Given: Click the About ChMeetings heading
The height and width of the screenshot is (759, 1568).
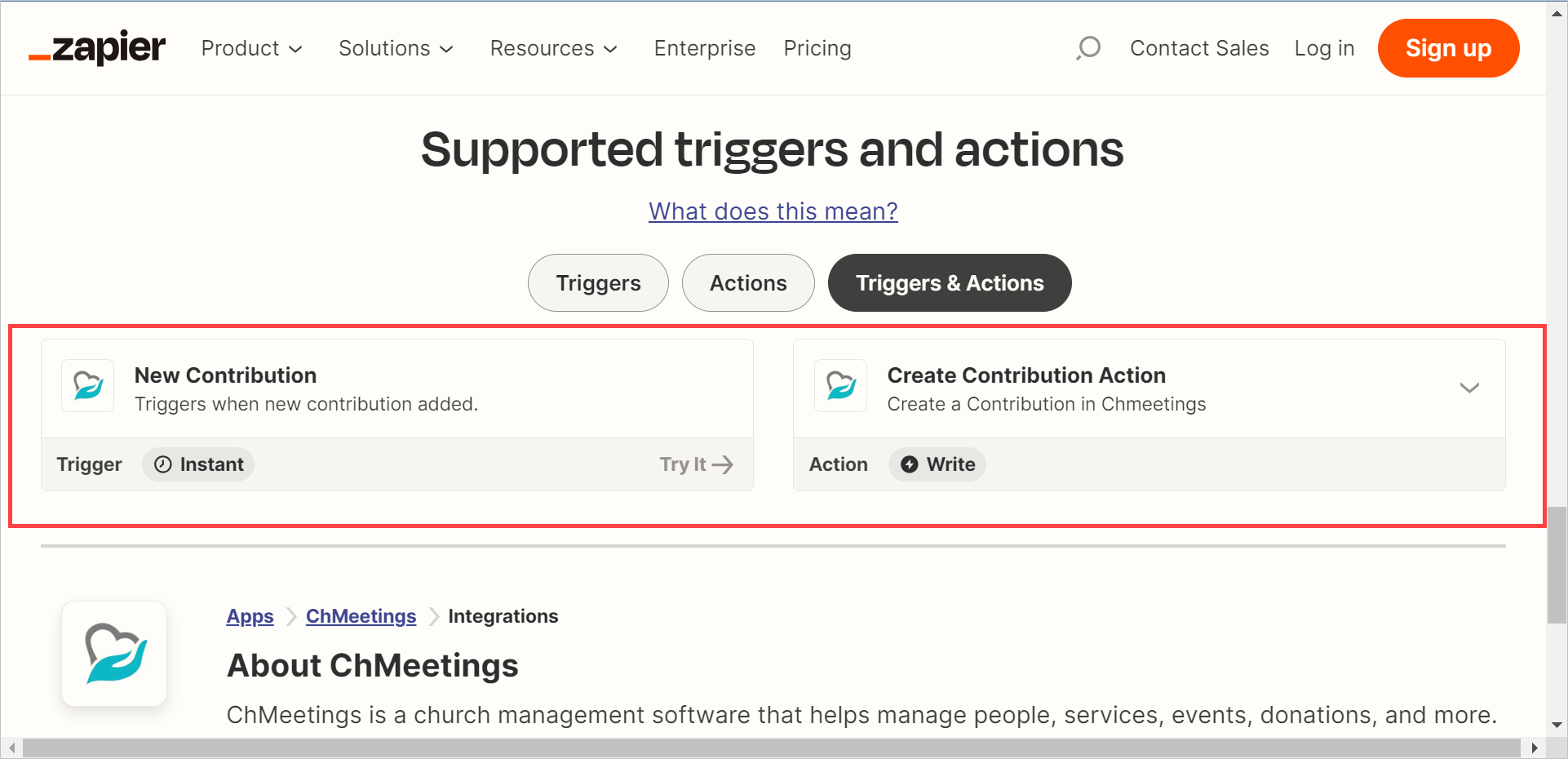Looking at the screenshot, I should point(373,666).
